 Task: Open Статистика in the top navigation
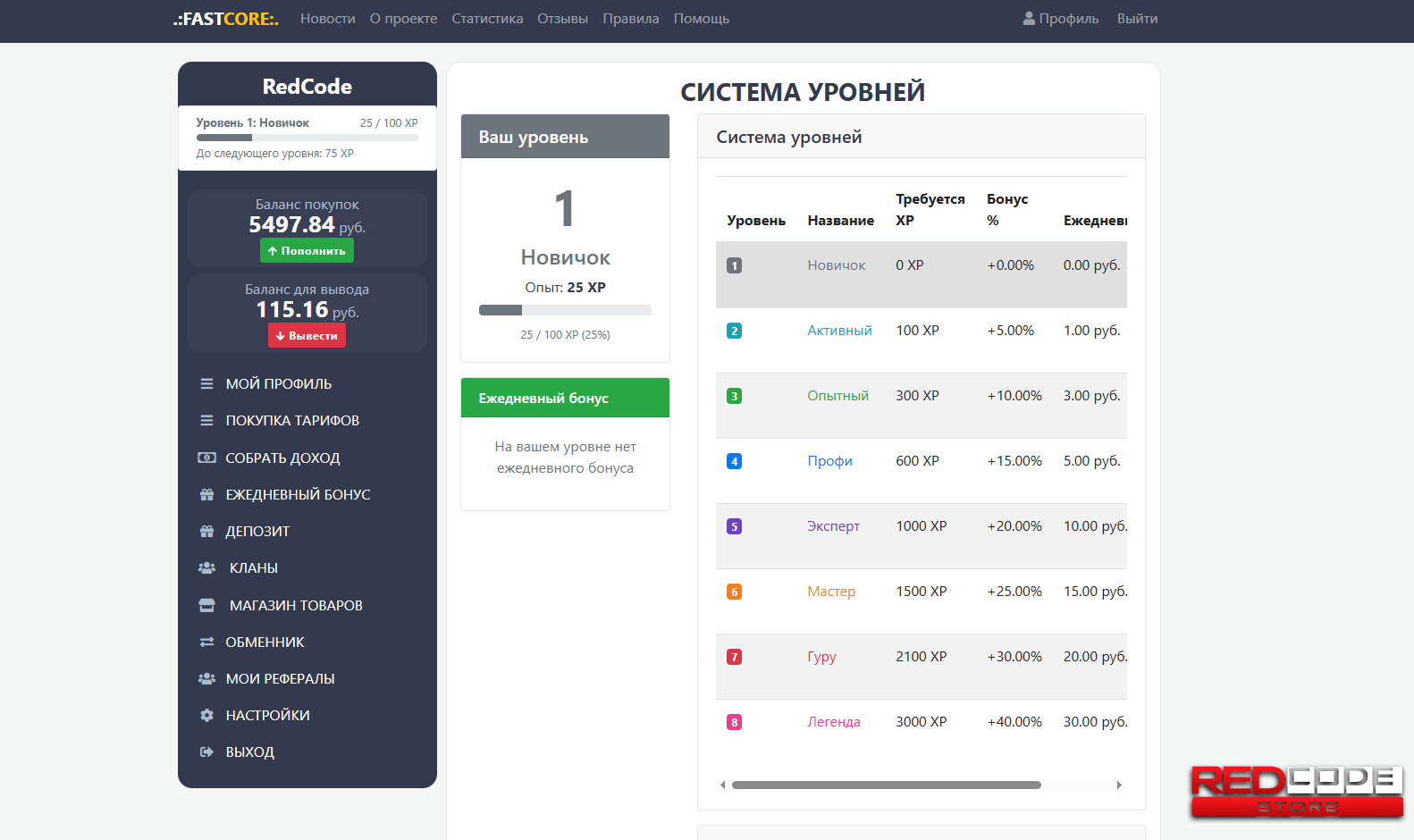487,19
